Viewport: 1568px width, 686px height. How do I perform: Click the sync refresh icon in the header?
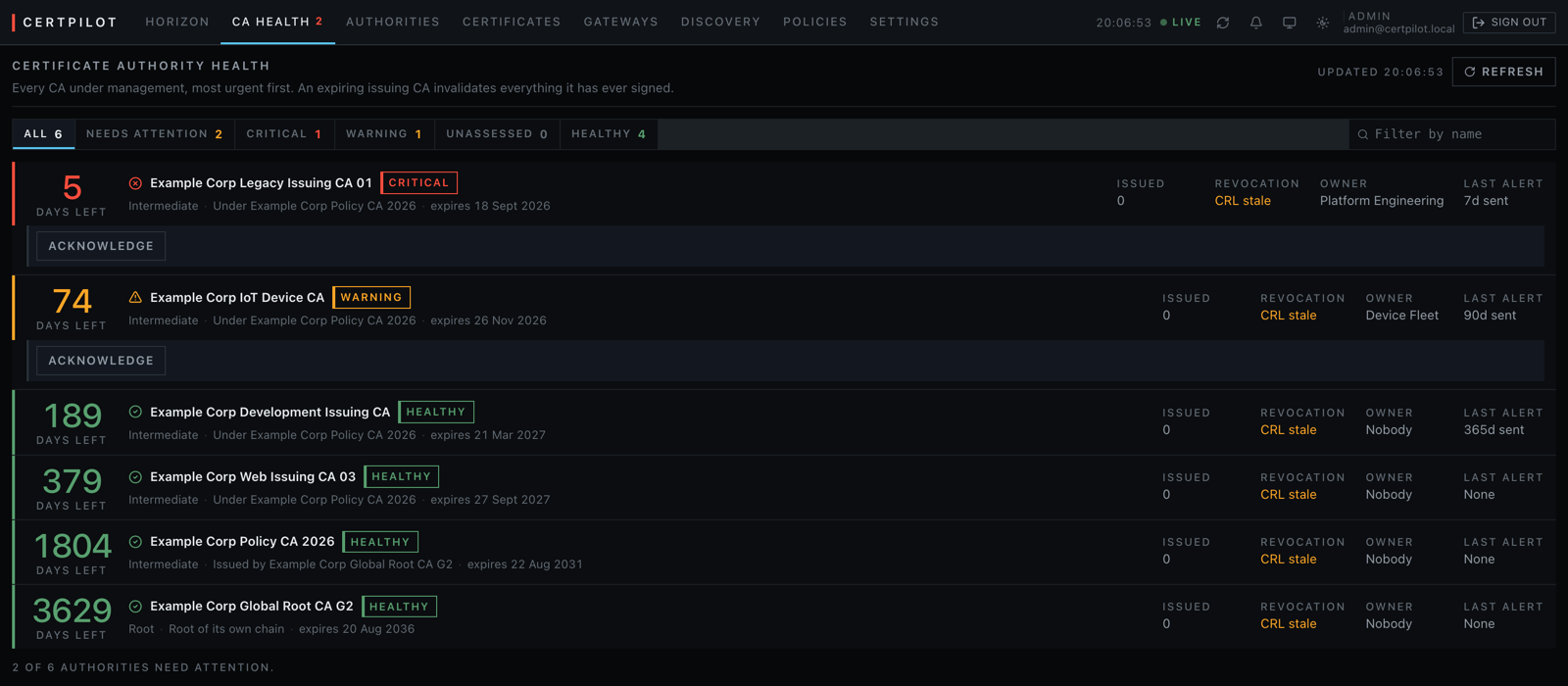coord(1223,23)
